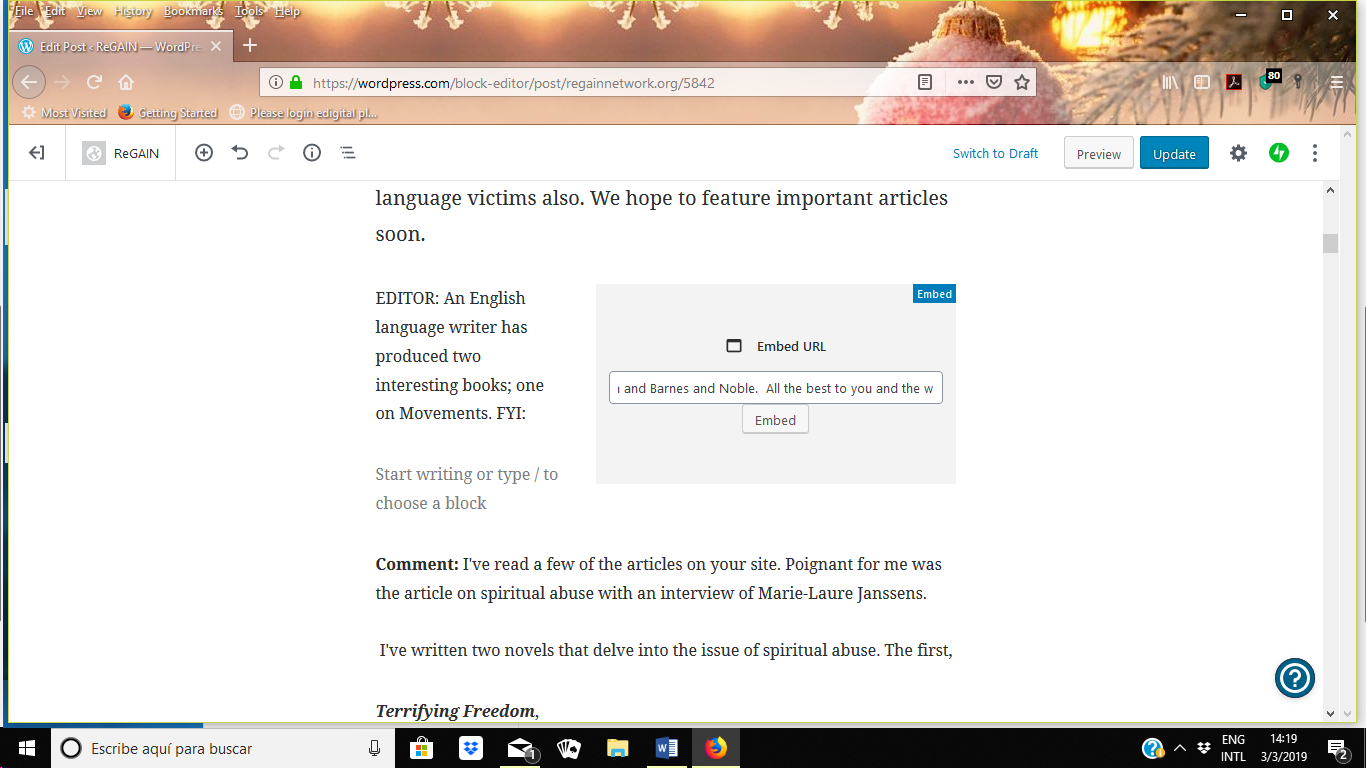Click Switch to Draft link
This screenshot has height=768, width=1366.
(995, 153)
